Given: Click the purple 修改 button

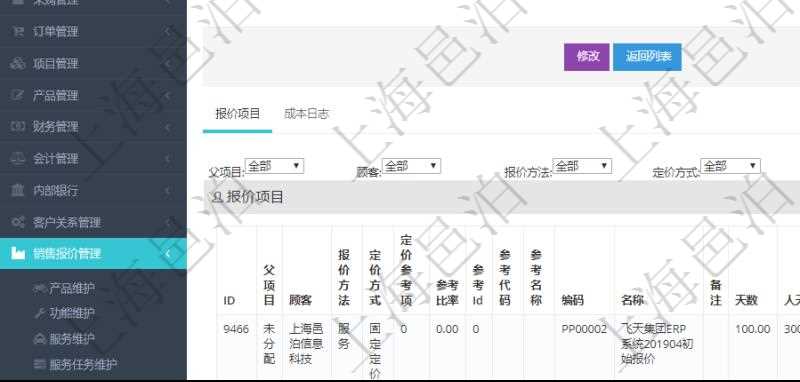Looking at the screenshot, I should pos(587,57).
